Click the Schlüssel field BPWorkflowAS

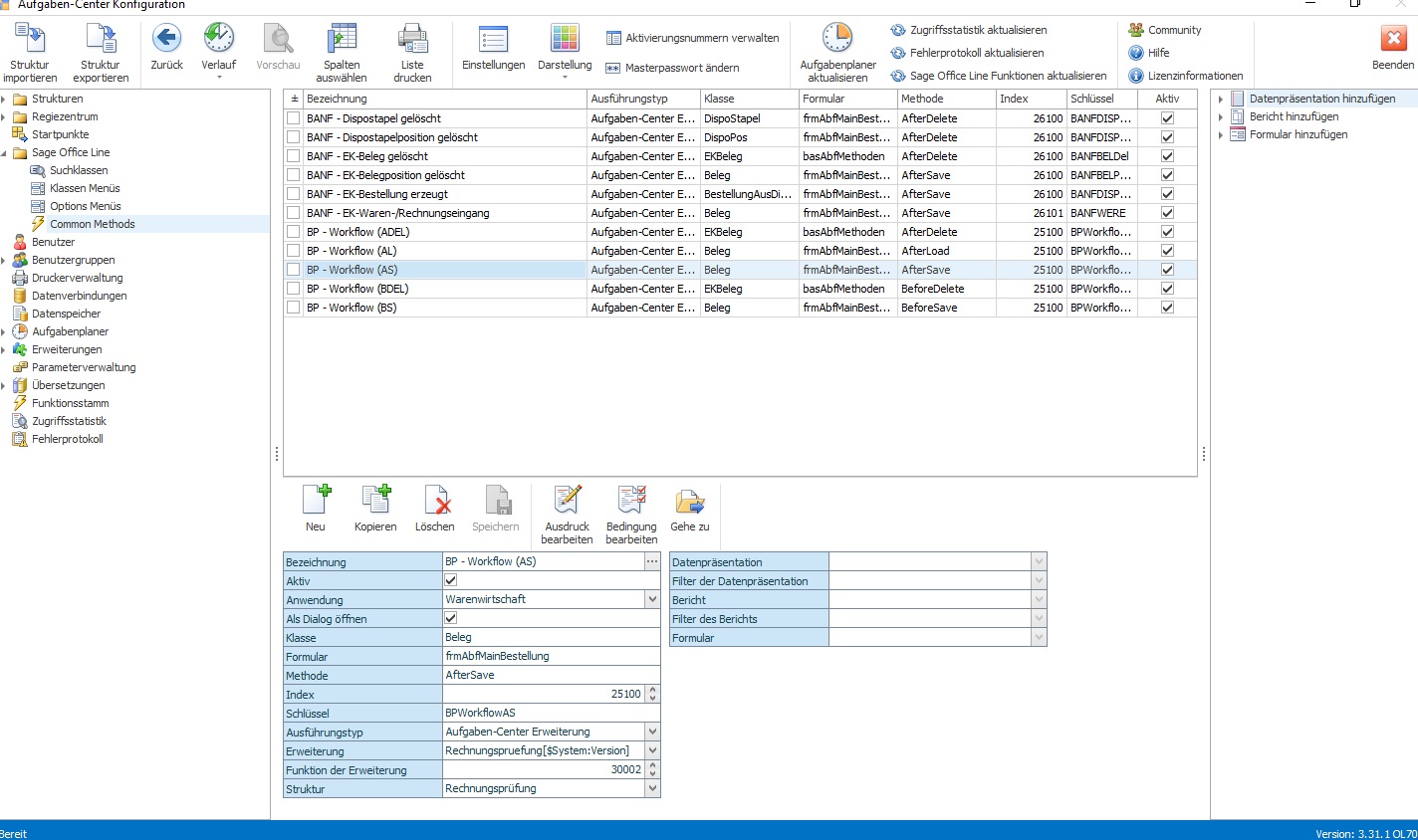click(552, 713)
